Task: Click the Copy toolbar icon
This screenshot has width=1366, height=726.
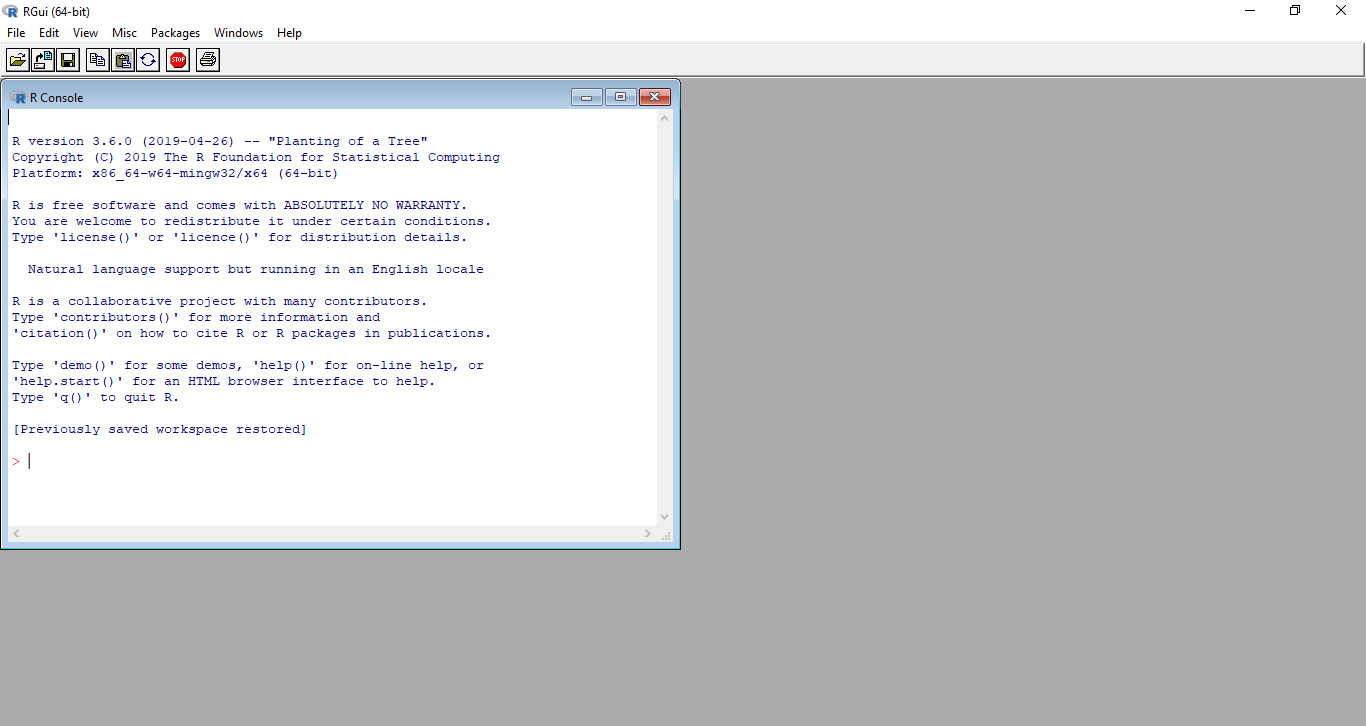Action: (x=97, y=60)
